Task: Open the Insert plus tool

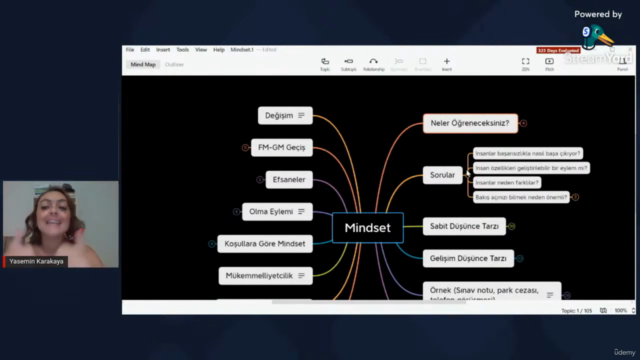Action: coord(447,64)
